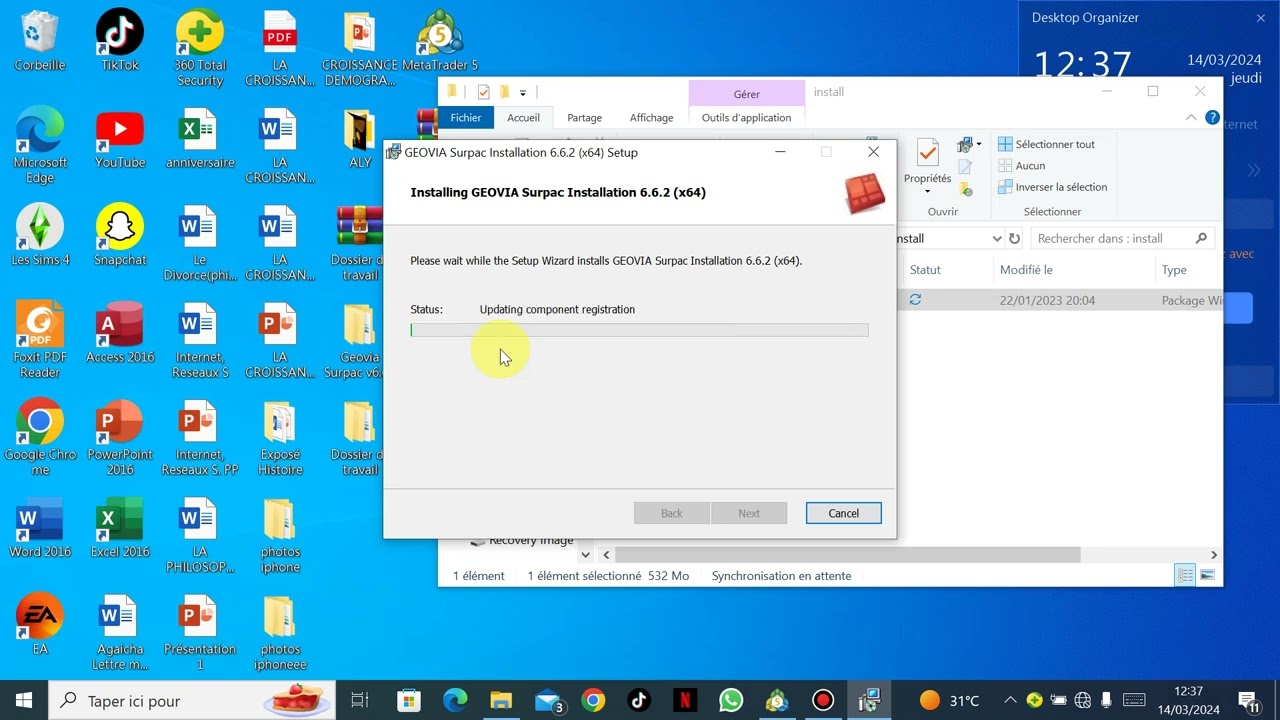Switch to the Accueil ribbon tab

(x=523, y=117)
